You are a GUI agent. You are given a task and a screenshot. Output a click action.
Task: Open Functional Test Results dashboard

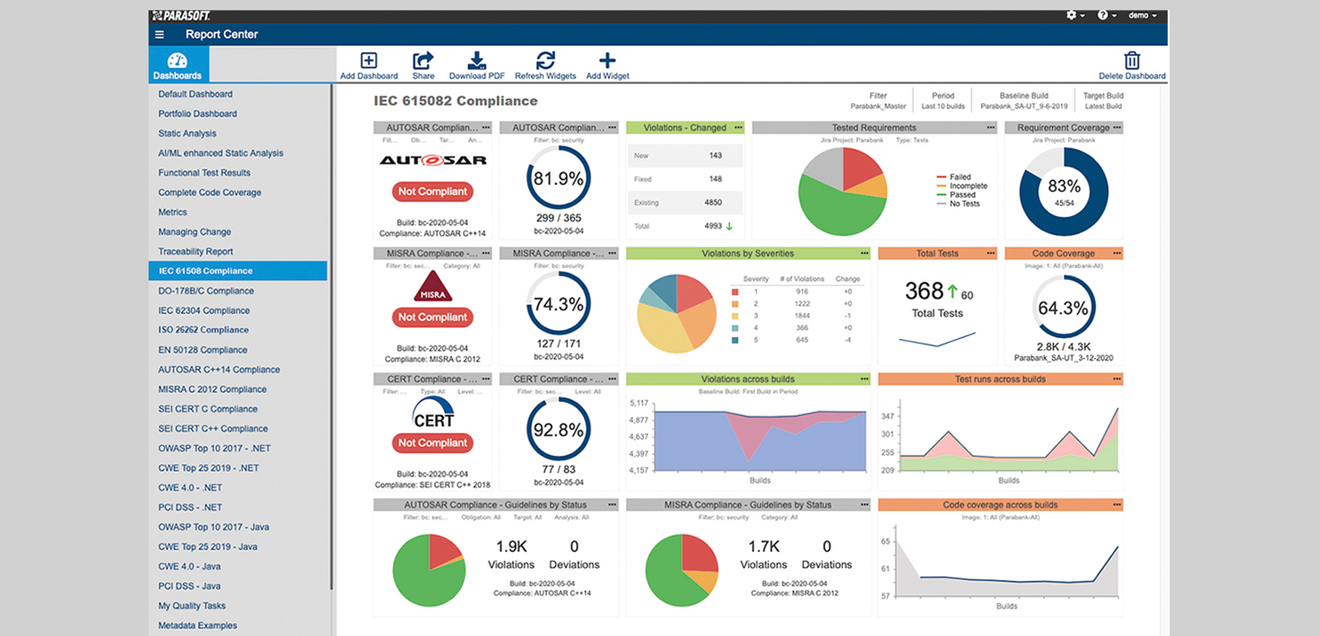204,173
